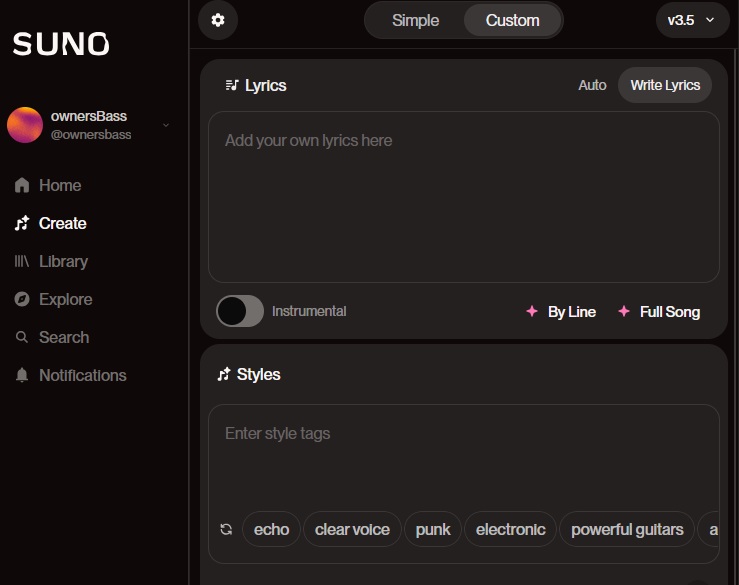This screenshot has width=739, height=585.
Task: Switch to the Simple tab
Action: click(x=415, y=20)
